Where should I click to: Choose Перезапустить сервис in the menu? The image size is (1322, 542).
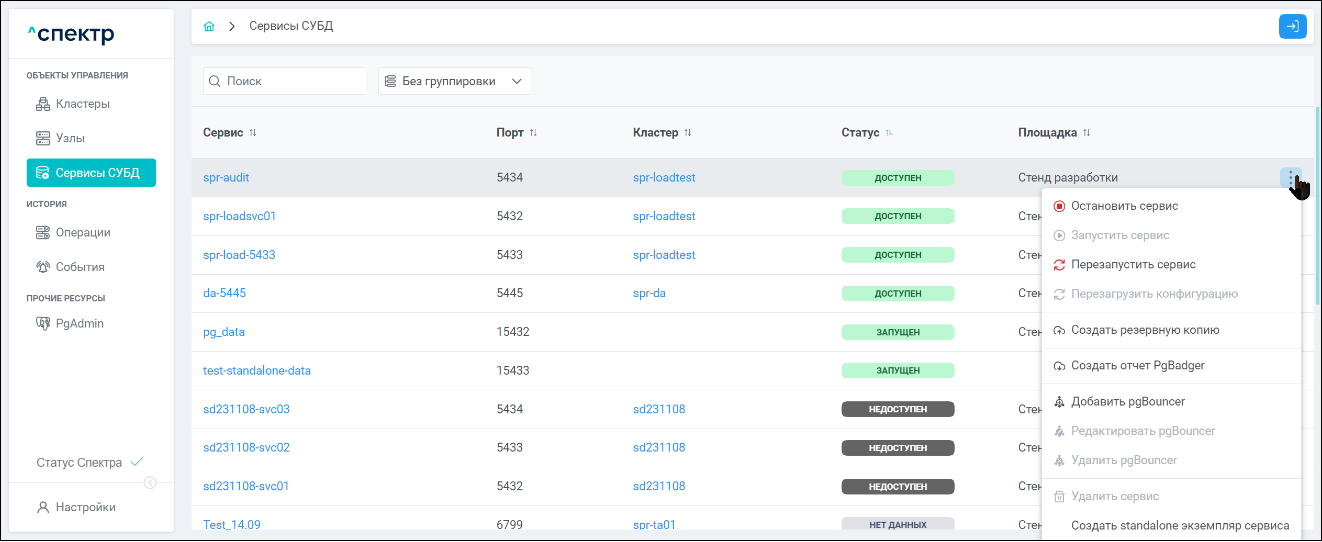[x=1133, y=265]
